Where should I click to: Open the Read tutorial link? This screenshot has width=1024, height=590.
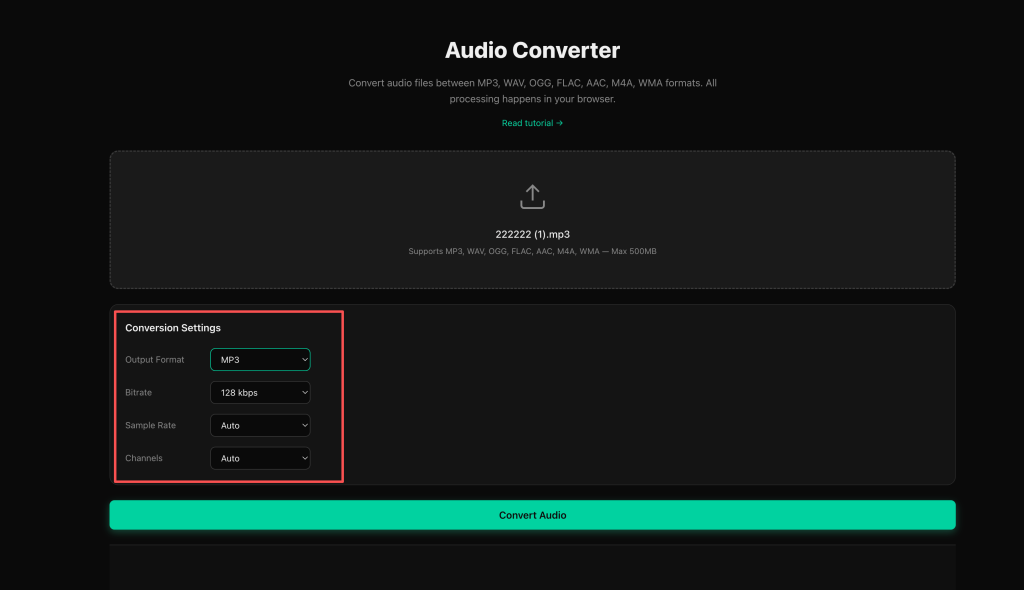point(532,123)
